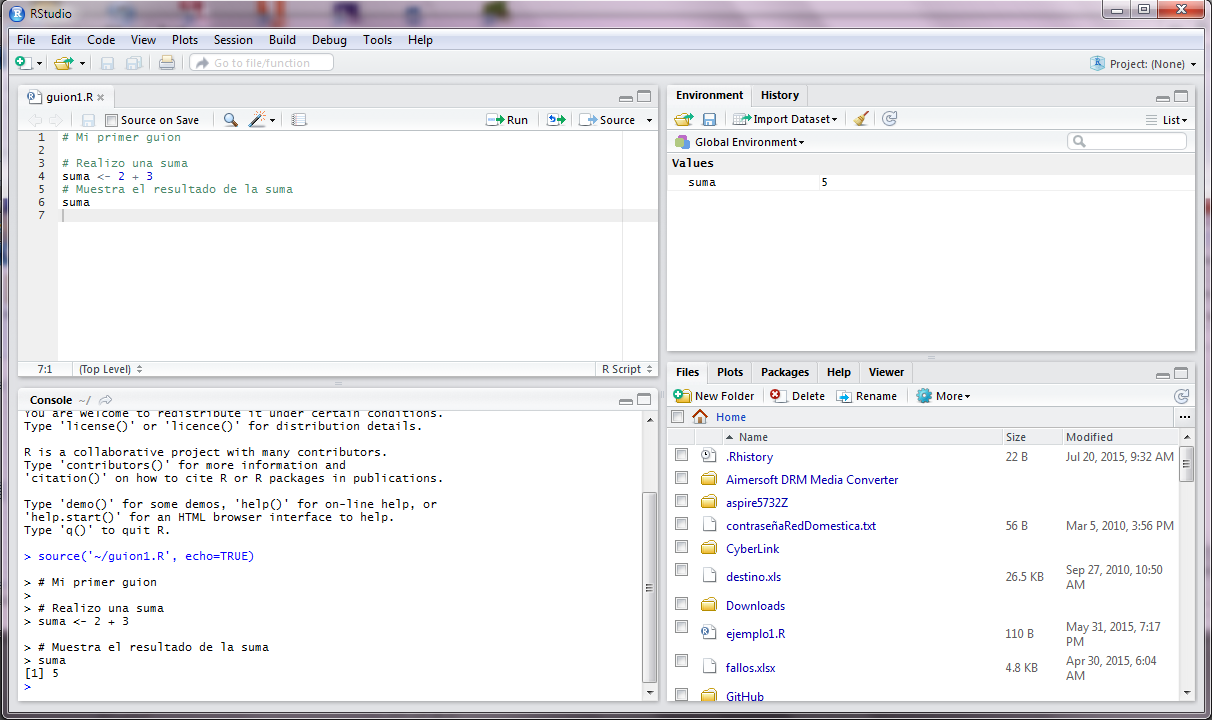Screen dimensions: 1212x720
Task: Switch to the Help tab
Action: click(839, 372)
